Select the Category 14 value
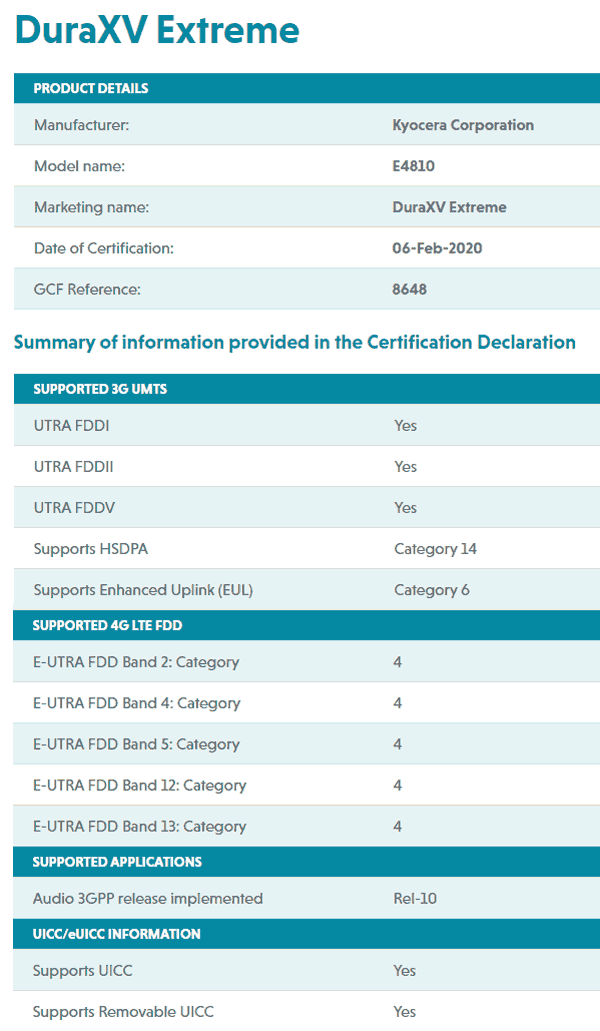 click(x=435, y=549)
